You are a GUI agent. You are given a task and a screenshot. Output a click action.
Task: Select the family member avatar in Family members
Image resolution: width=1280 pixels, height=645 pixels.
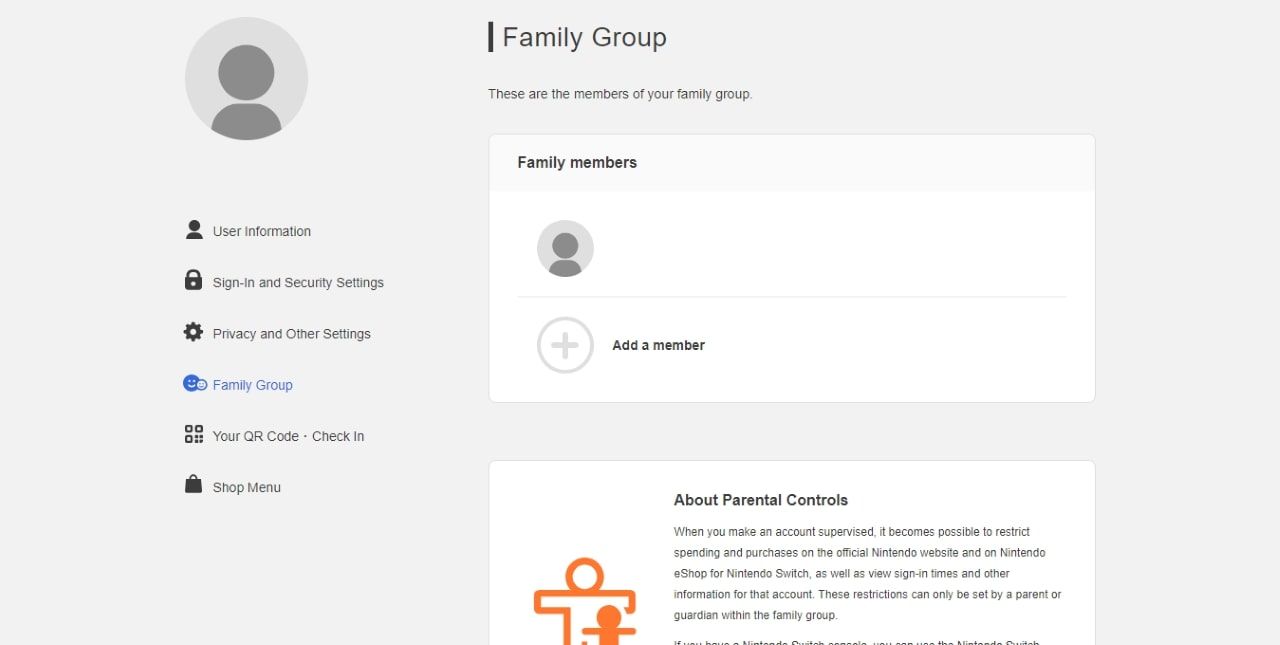click(565, 248)
